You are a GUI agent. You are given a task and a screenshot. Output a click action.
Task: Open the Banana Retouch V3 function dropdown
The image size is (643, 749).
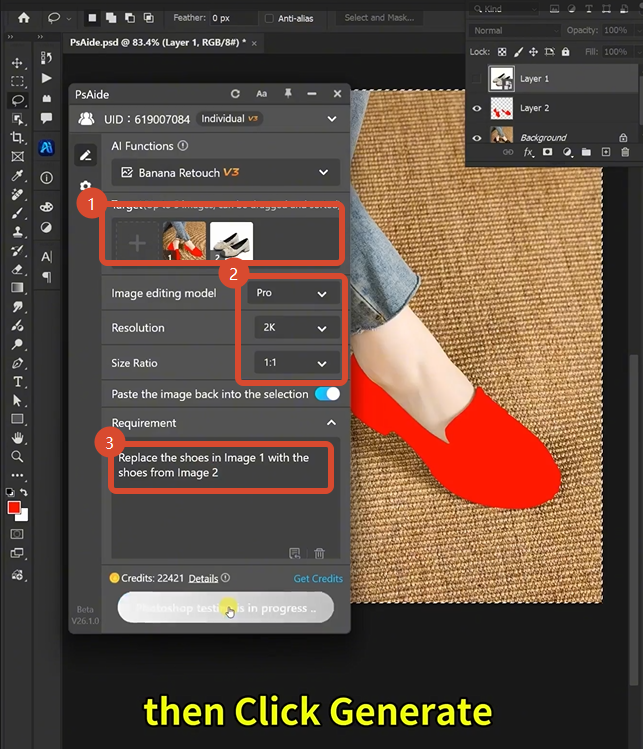(x=225, y=172)
